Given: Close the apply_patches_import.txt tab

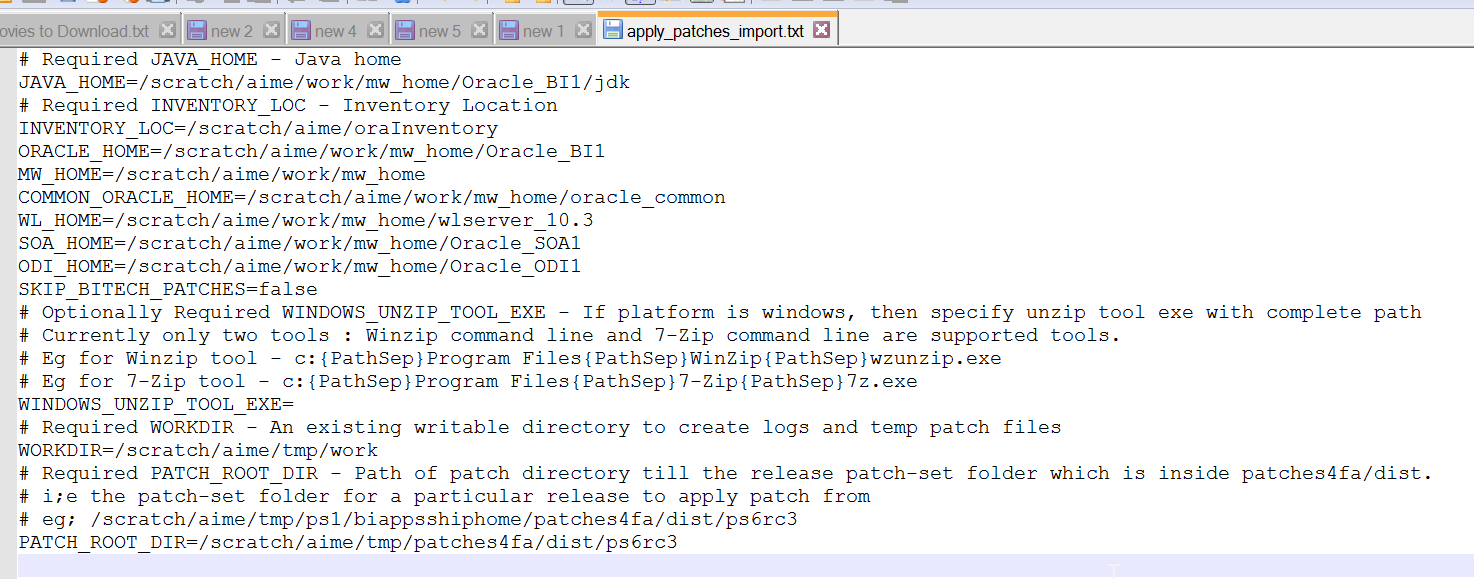Looking at the screenshot, I should click(821, 30).
